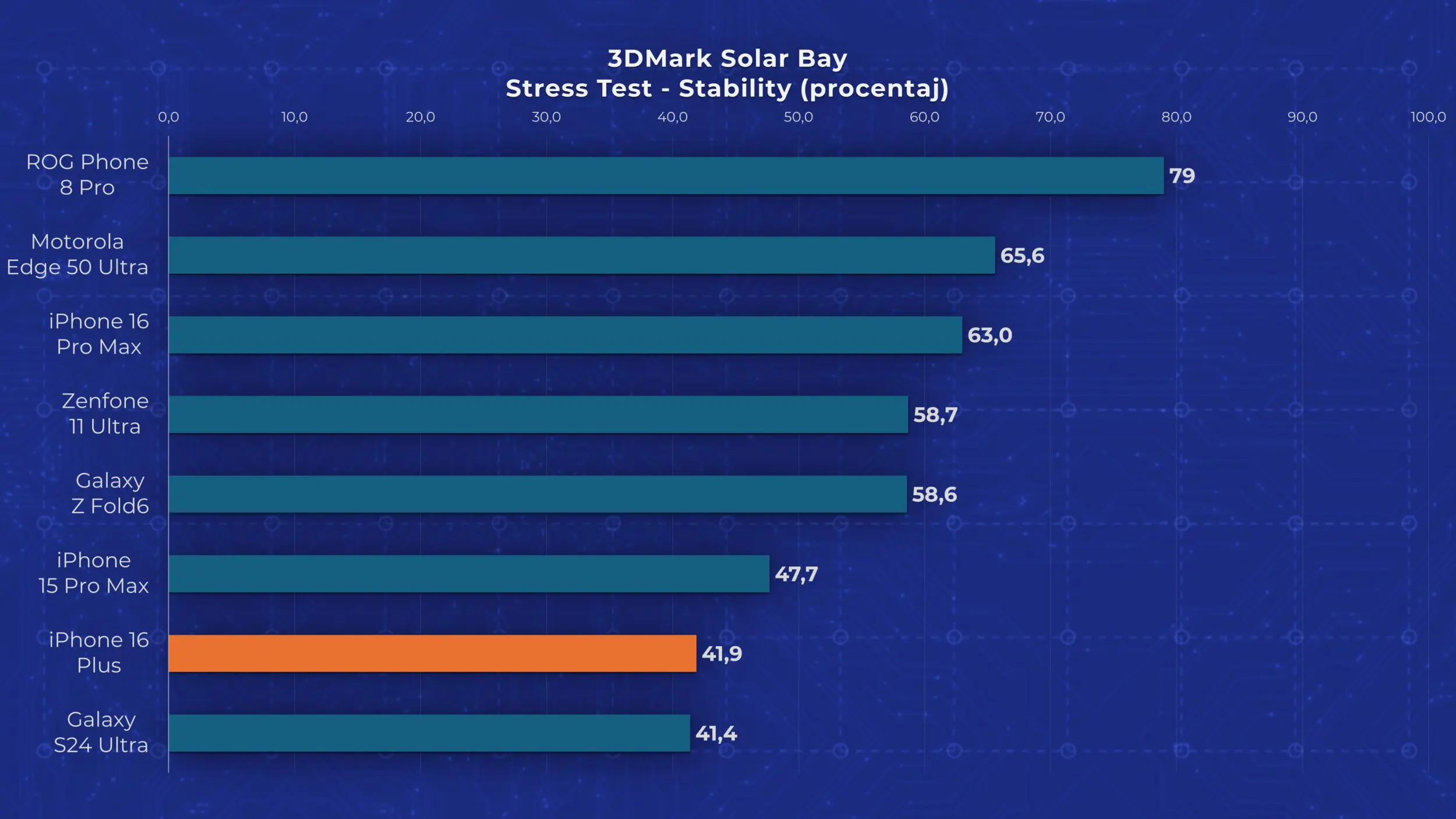Click the value "58,6"

(x=934, y=495)
